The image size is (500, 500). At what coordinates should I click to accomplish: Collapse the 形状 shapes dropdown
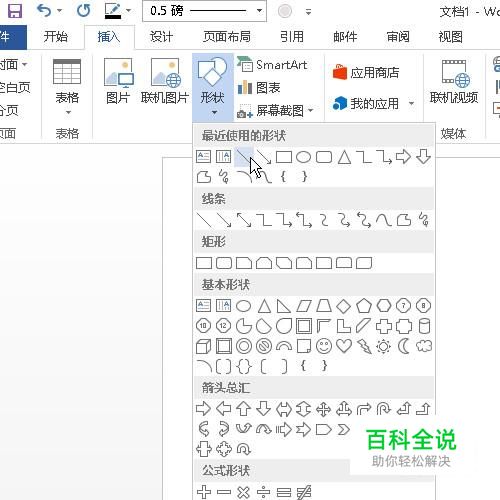pos(213,87)
